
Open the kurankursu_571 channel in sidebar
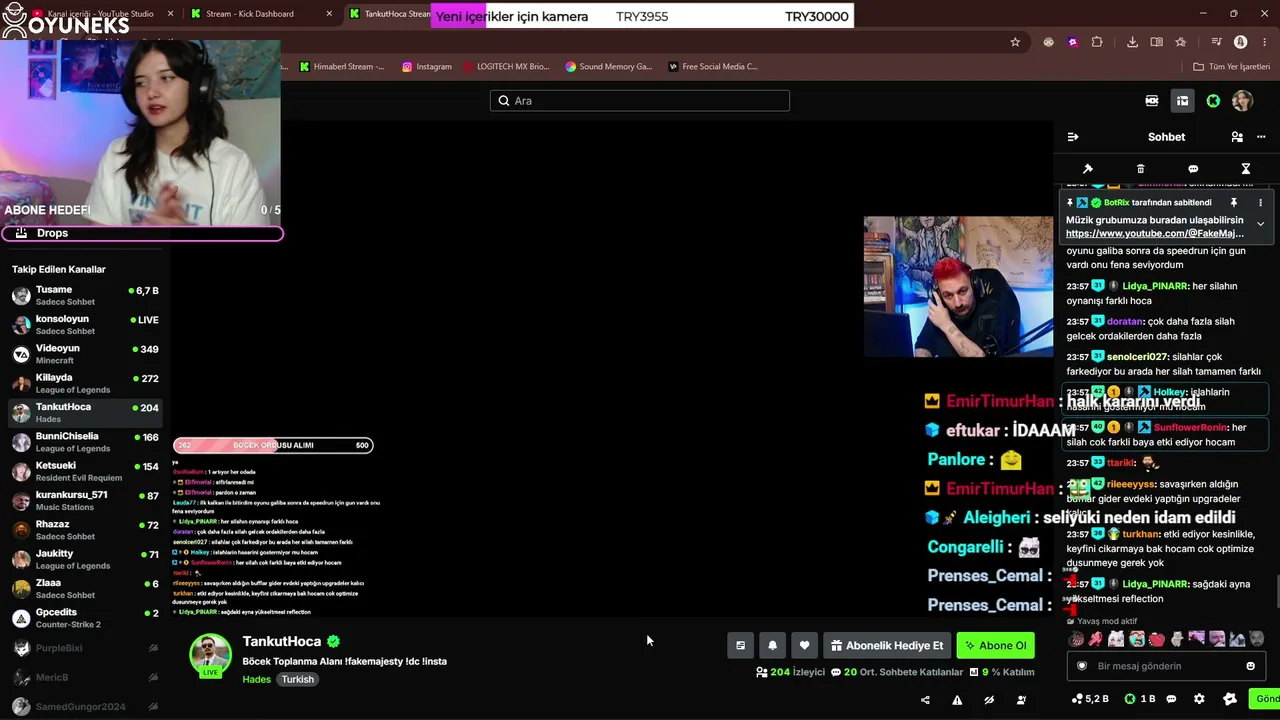[x=85, y=500]
